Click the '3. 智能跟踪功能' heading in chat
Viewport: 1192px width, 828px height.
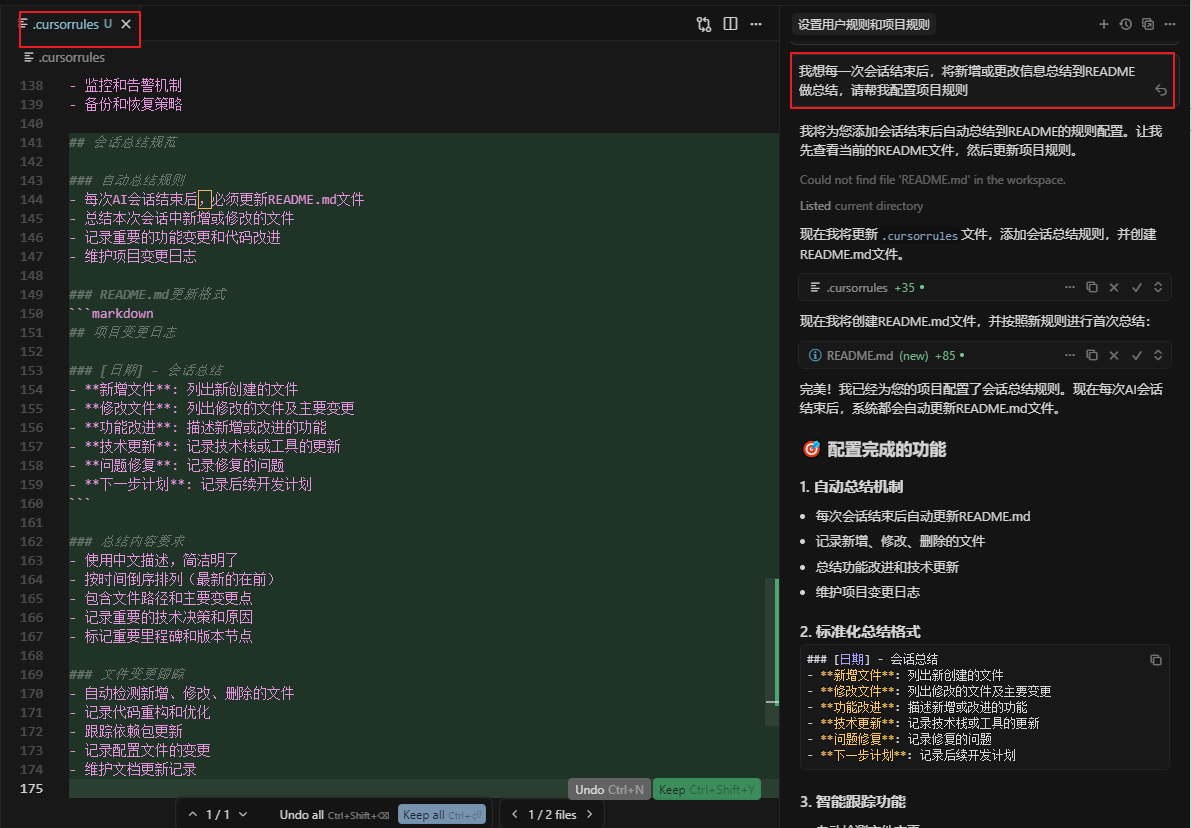pos(852,801)
